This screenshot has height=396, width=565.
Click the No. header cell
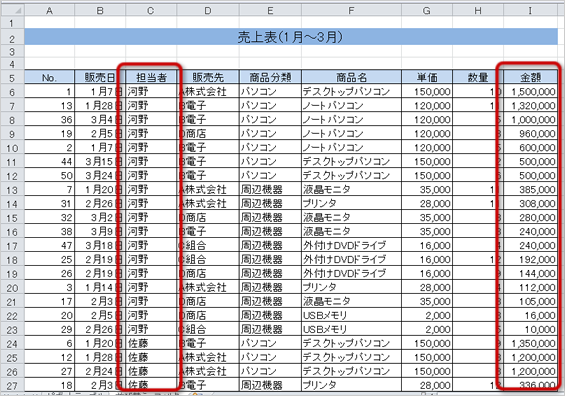pyautogui.click(x=49, y=77)
